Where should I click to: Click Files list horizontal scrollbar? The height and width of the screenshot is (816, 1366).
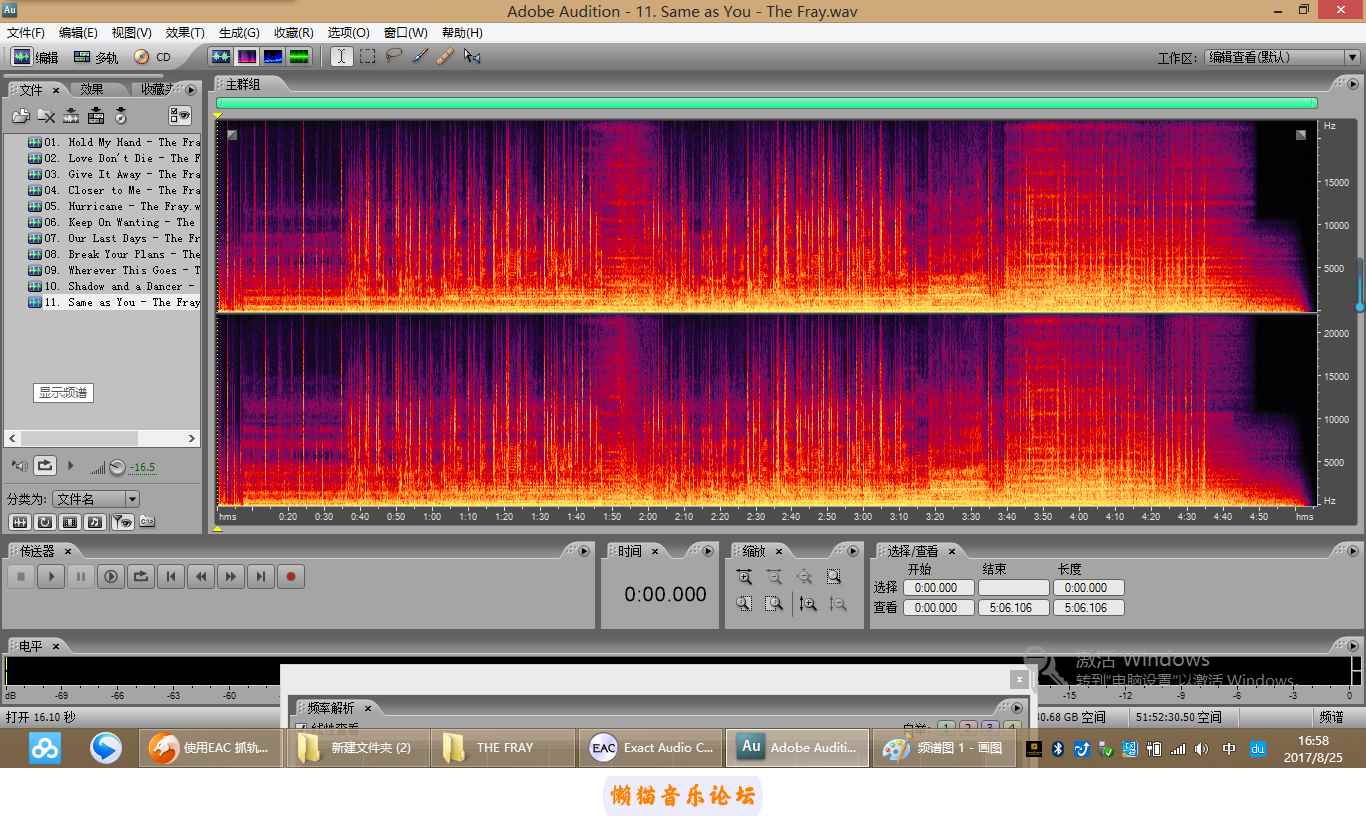102,438
